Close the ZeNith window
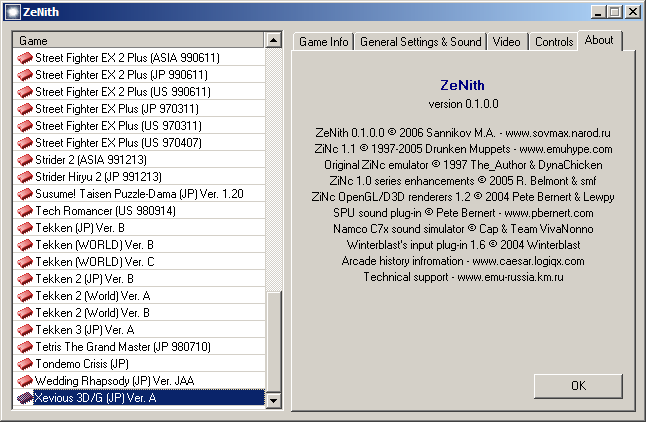The image size is (646, 422). click(x=632, y=12)
